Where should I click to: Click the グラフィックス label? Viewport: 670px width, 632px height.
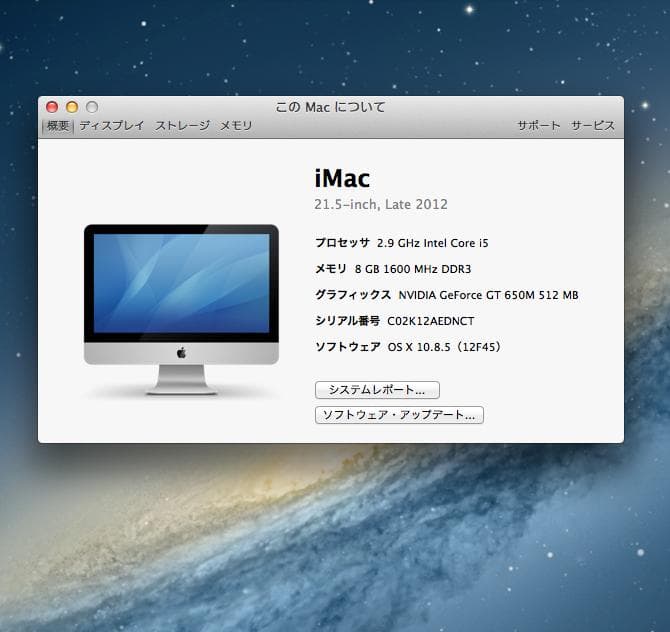pos(353,295)
